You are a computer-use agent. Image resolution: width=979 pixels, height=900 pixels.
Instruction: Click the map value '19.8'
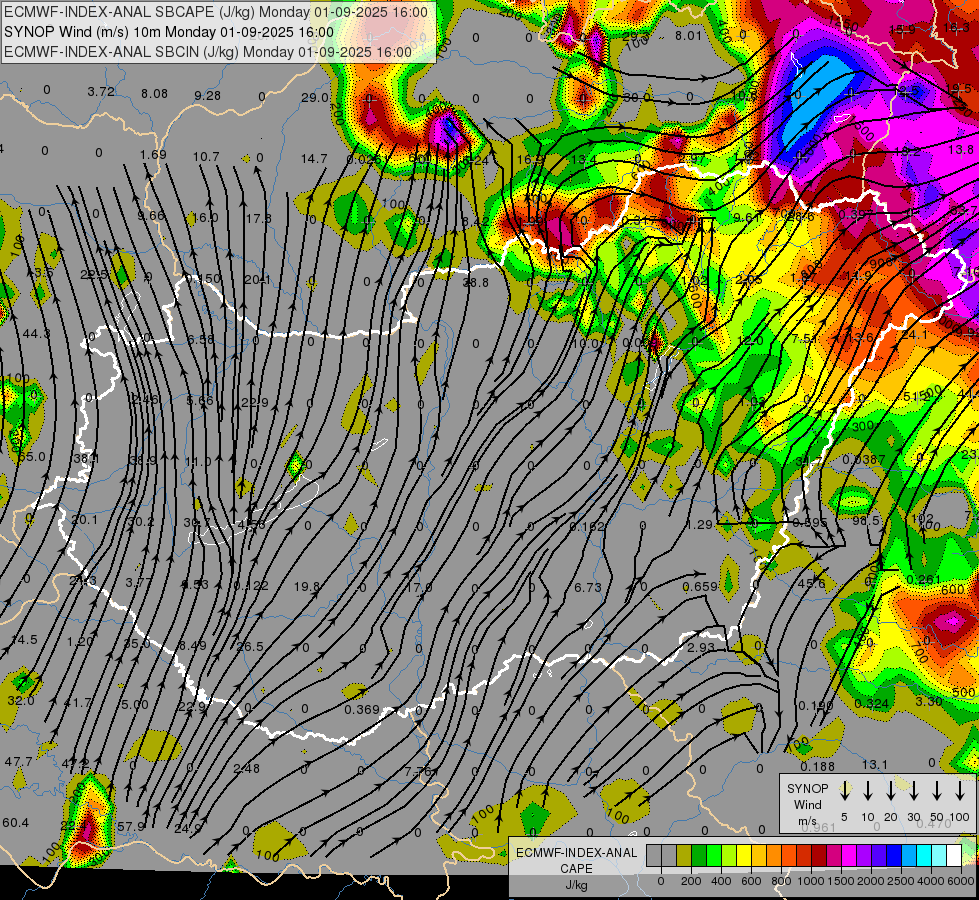click(307, 586)
